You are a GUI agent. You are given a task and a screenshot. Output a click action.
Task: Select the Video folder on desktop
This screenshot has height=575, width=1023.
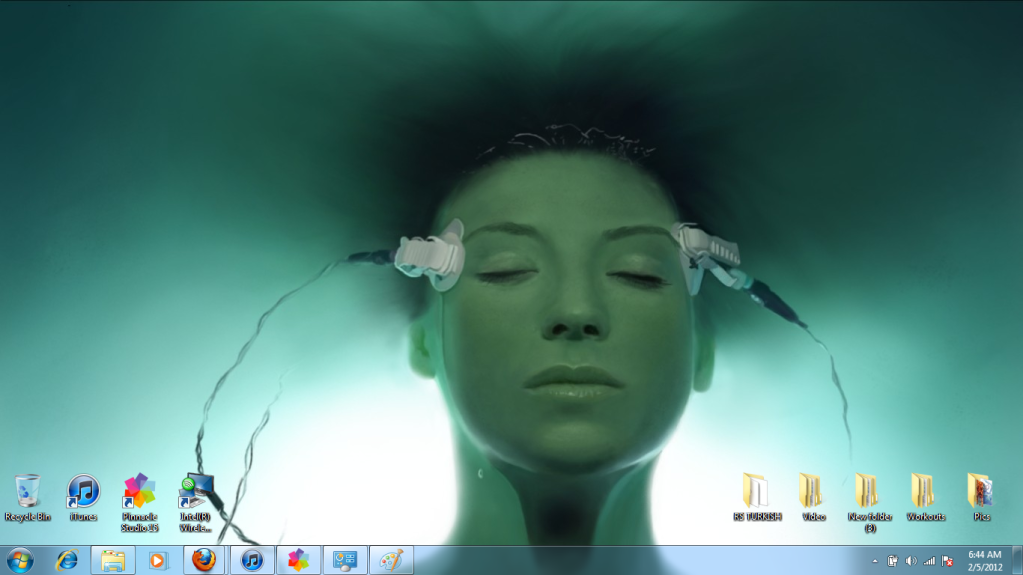pyautogui.click(x=812, y=491)
